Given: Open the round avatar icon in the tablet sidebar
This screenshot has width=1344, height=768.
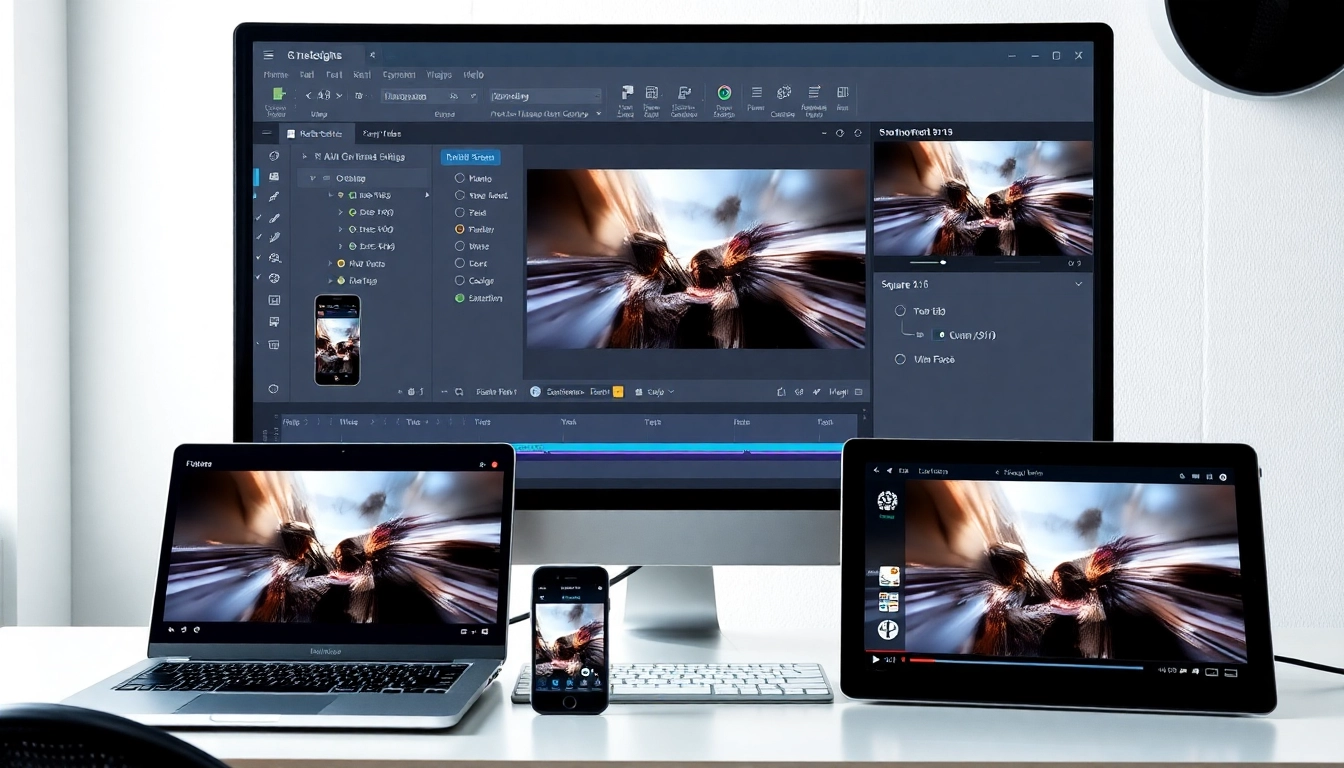Looking at the screenshot, I should coord(887,501).
